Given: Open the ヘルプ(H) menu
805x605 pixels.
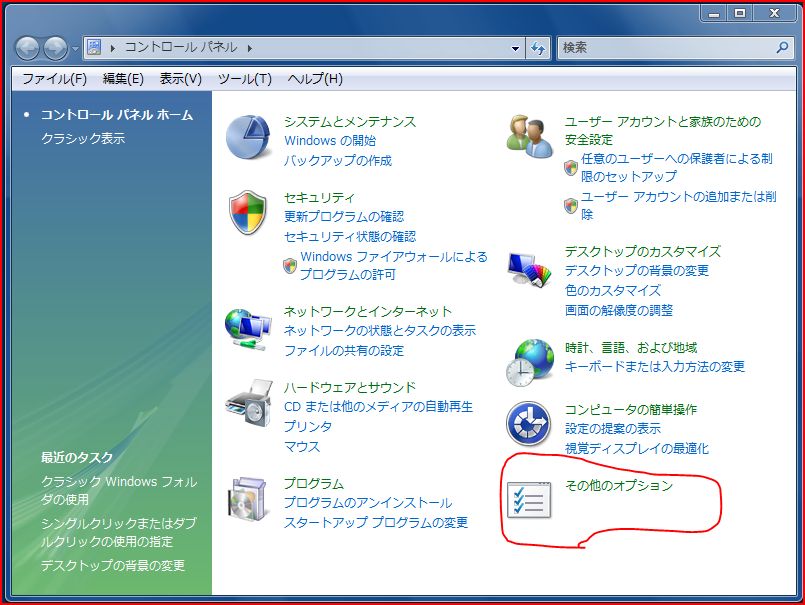Looking at the screenshot, I should pos(315,79).
